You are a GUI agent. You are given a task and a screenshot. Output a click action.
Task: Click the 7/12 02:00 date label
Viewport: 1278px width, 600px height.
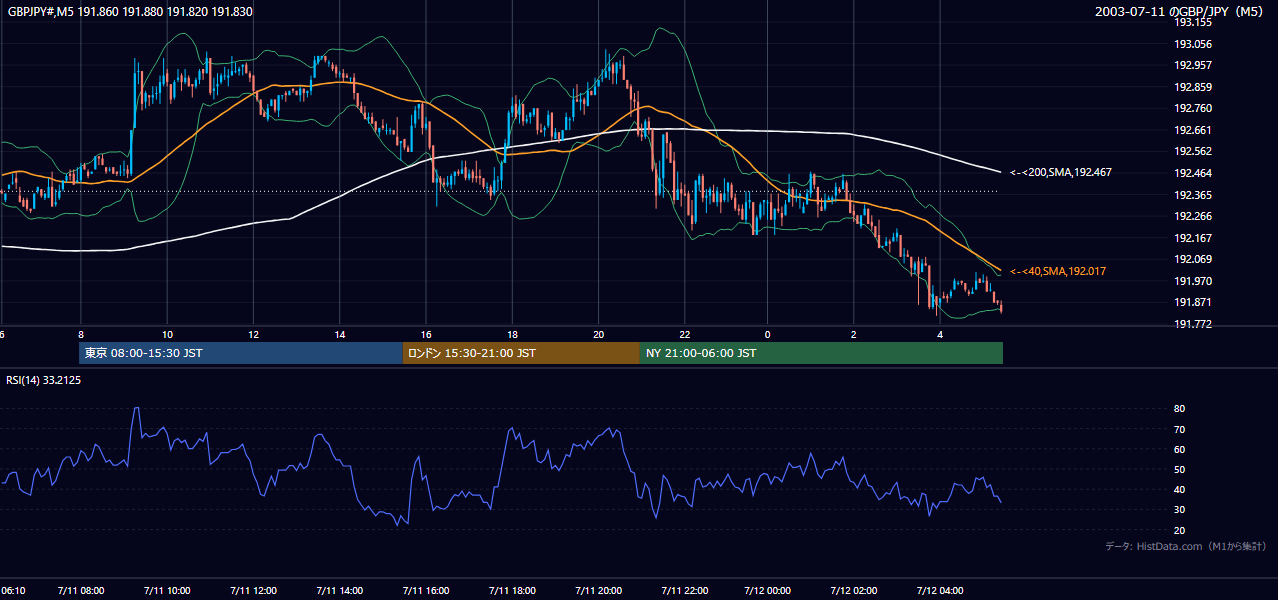pyautogui.click(x=854, y=590)
